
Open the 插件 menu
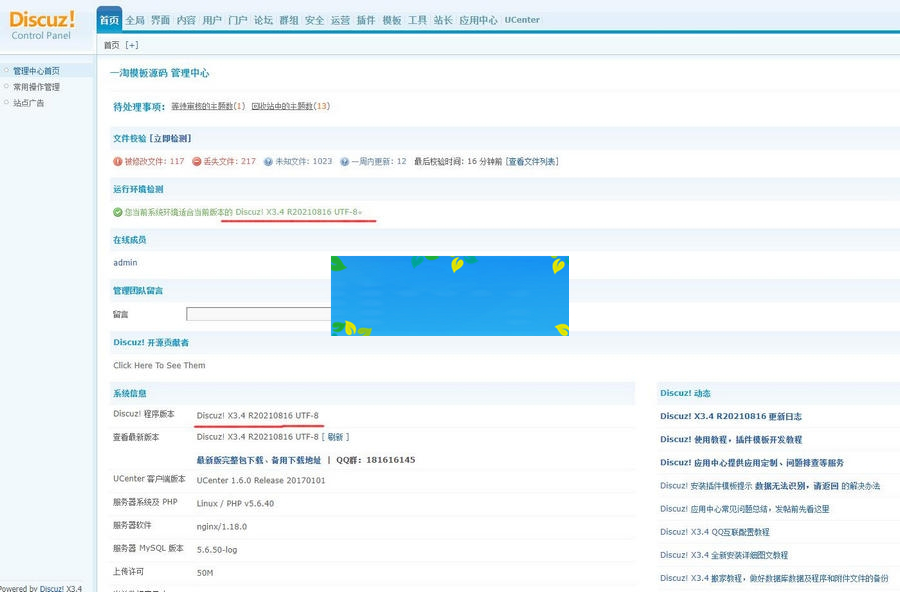[x=365, y=19]
